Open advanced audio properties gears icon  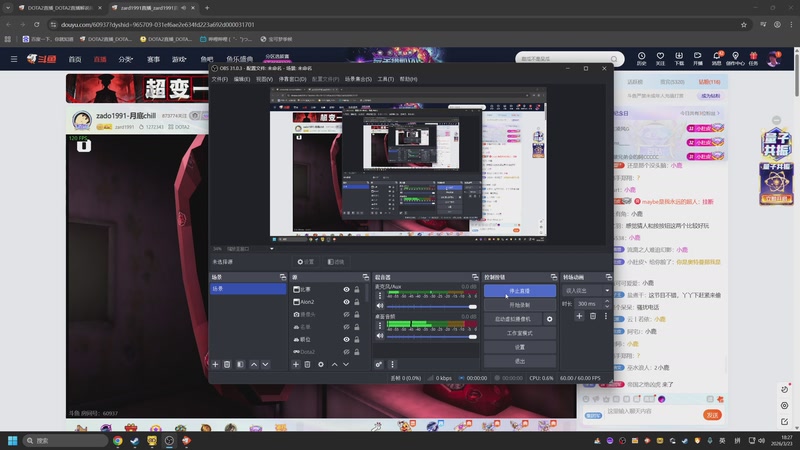coord(379,364)
